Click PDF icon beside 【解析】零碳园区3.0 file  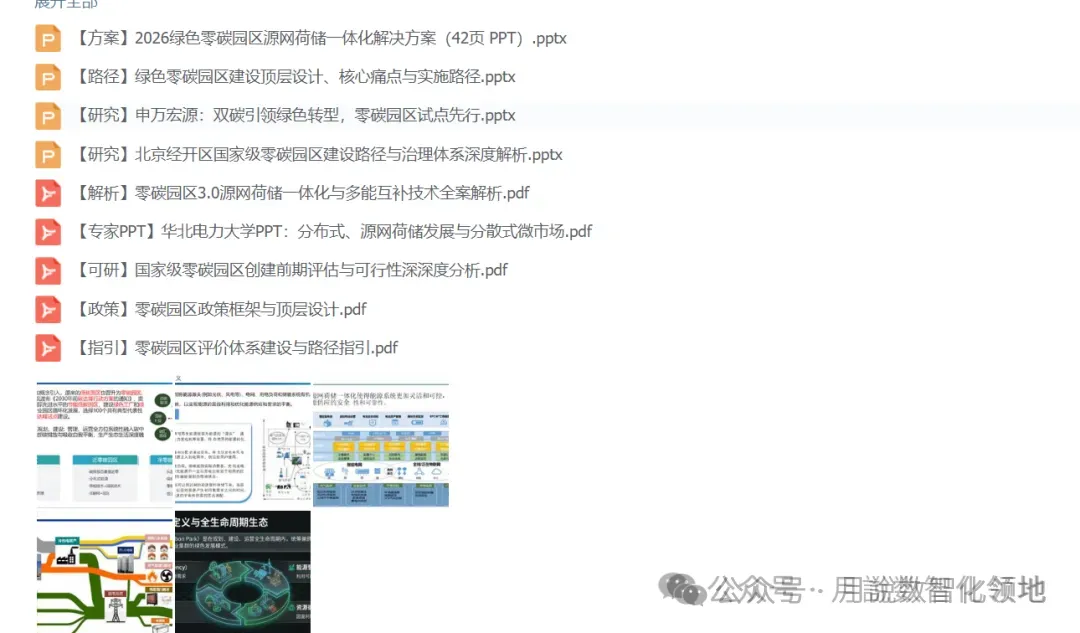click(48, 194)
